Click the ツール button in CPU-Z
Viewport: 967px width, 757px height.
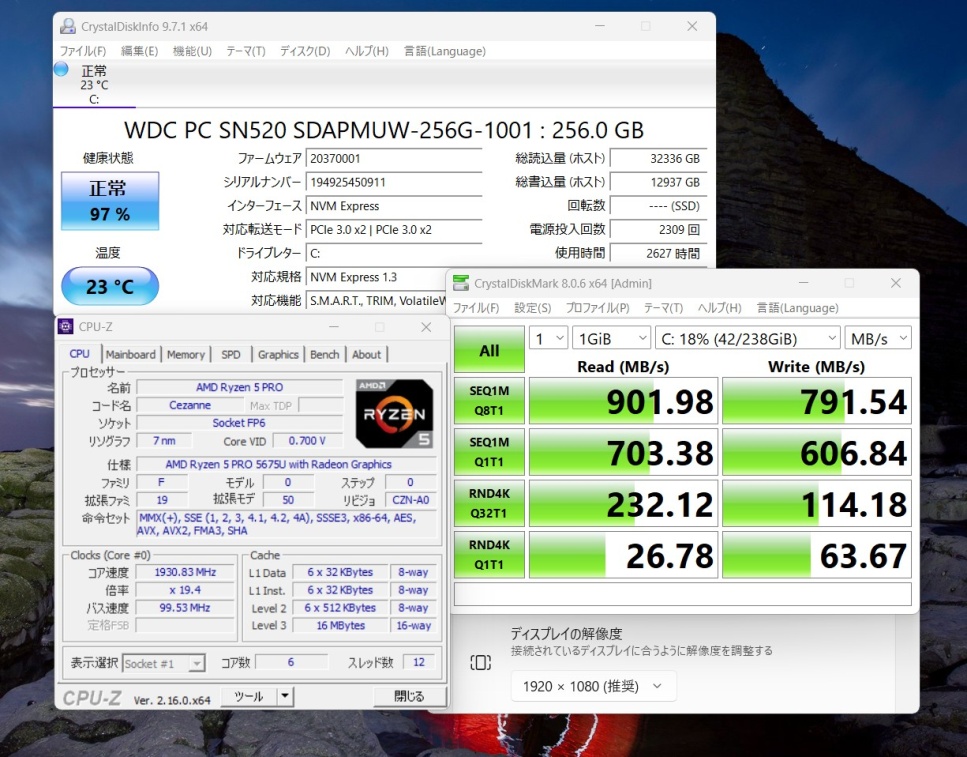[x=249, y=697]
